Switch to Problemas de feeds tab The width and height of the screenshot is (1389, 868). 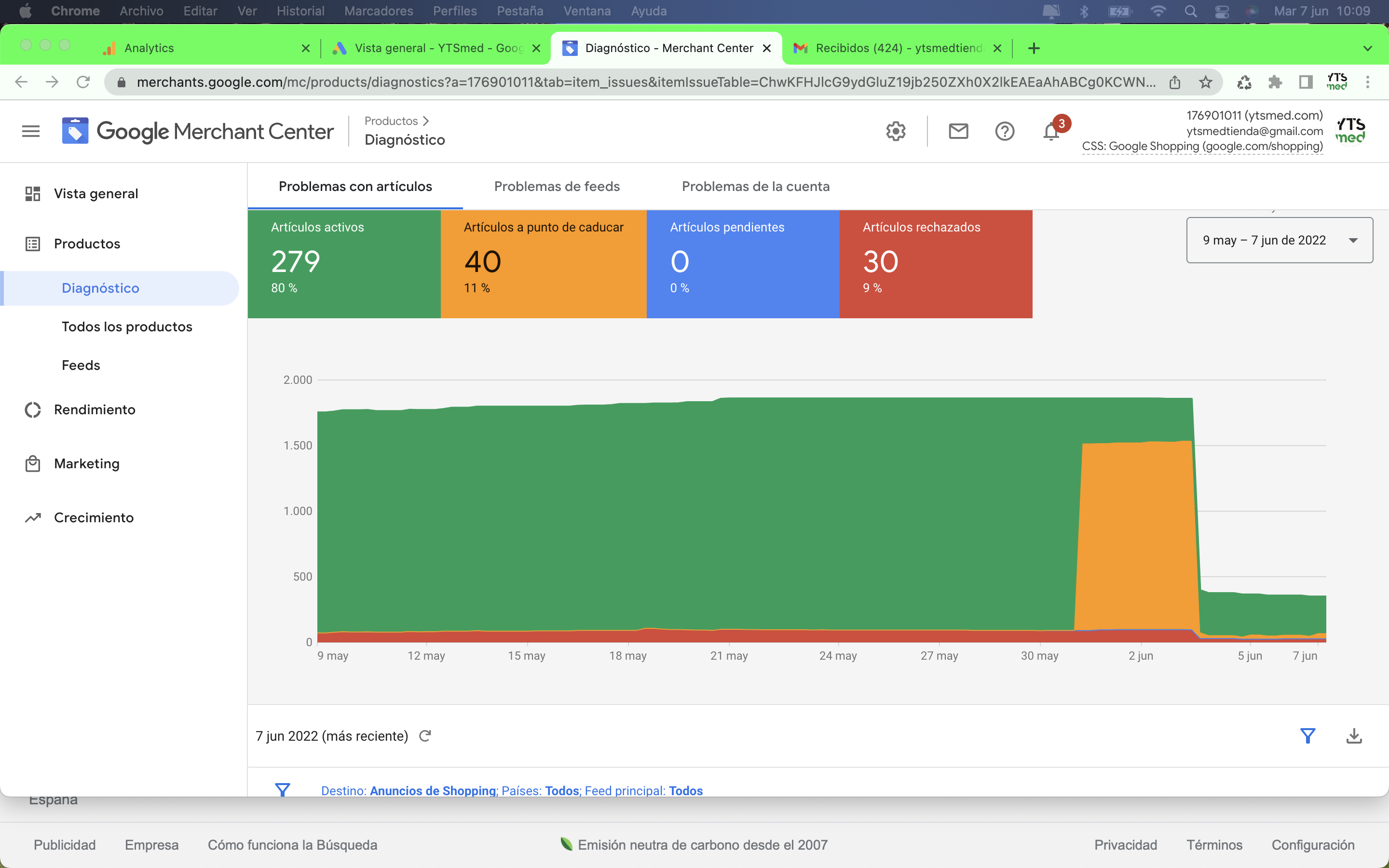tap(557, 187)
